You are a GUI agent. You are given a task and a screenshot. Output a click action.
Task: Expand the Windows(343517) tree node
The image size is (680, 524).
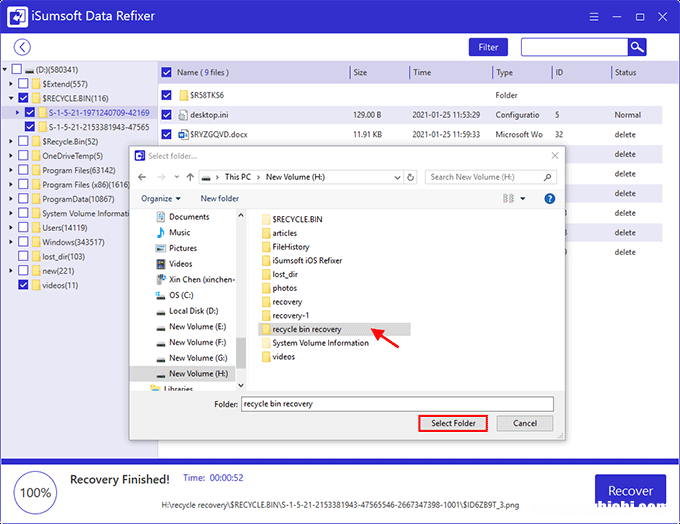[11, 242]
